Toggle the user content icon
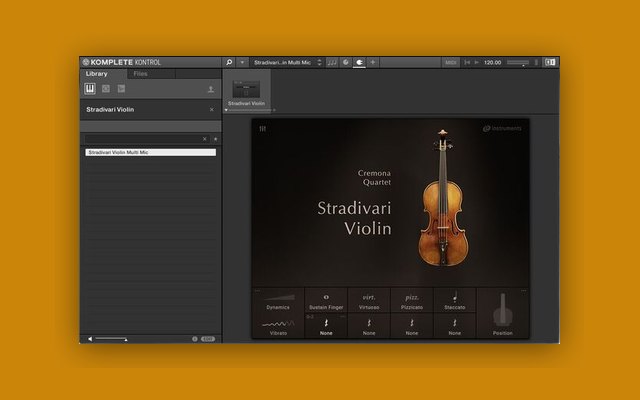The width and height of the screenshot is (640, 400). (211, 89)
